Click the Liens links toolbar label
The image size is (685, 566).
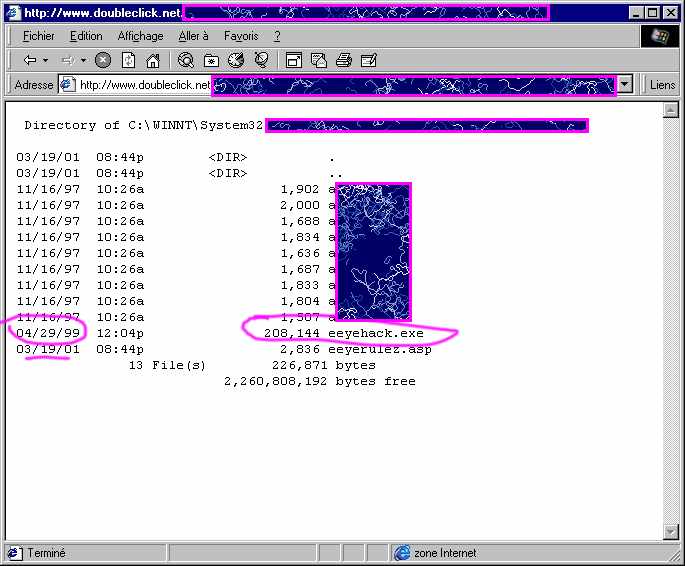[662, 85]
